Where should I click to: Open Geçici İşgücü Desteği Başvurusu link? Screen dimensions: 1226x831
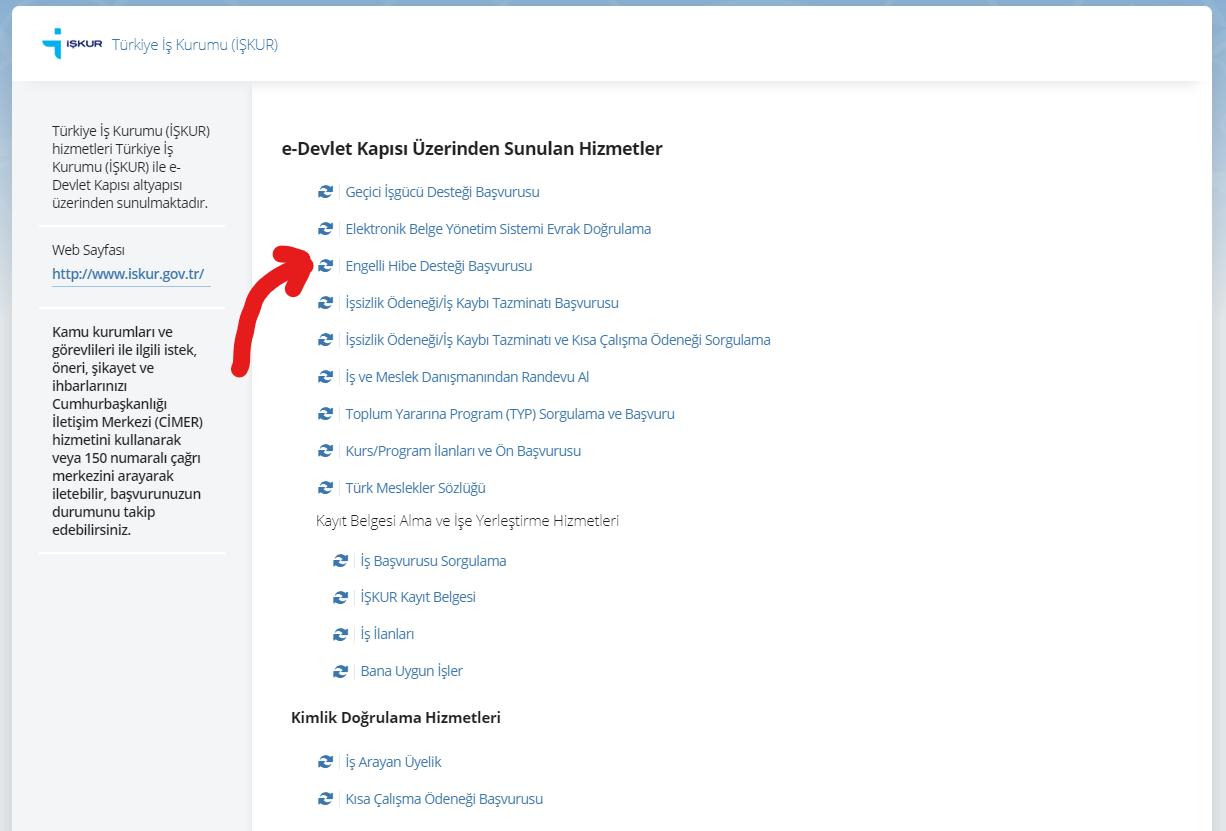click(442, 192)
